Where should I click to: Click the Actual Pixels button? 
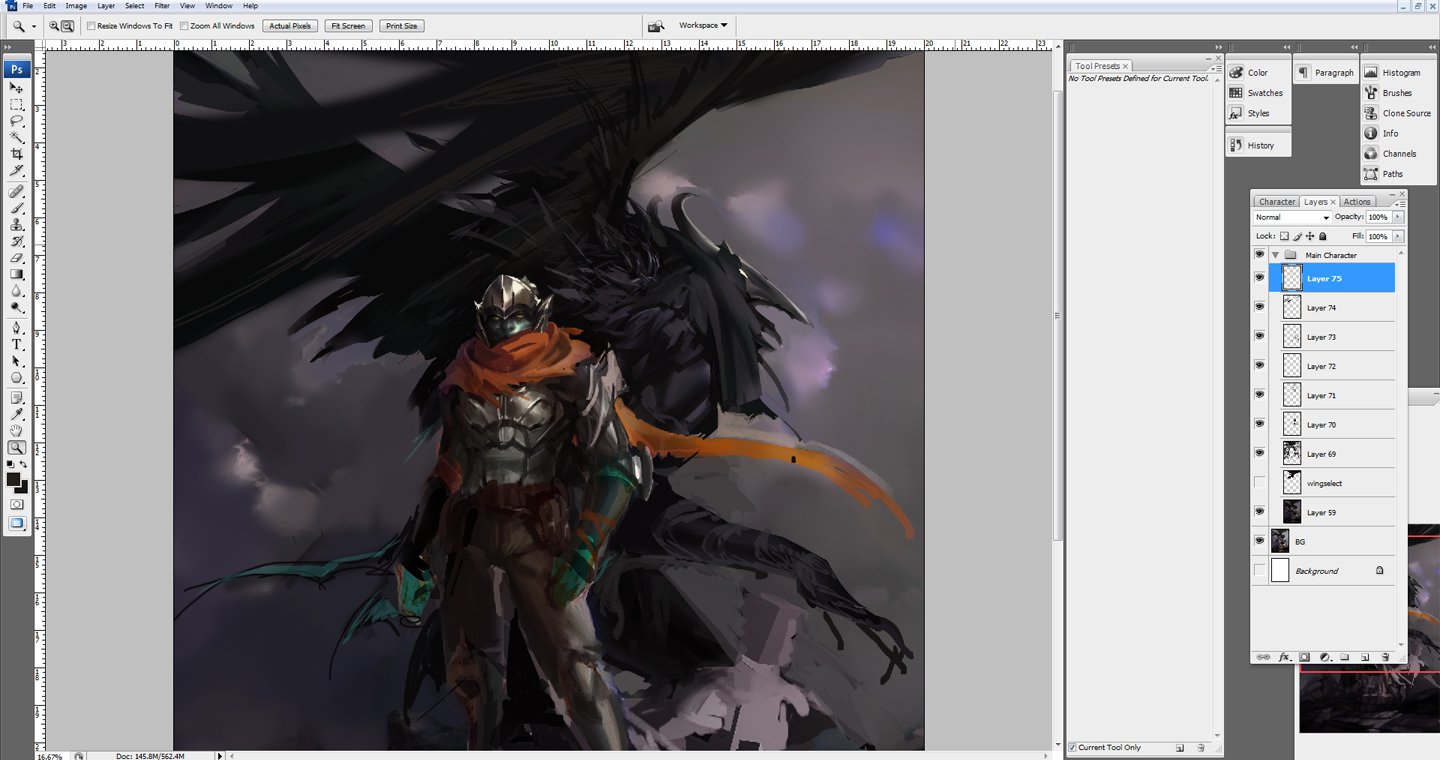(x=290, y=26)
